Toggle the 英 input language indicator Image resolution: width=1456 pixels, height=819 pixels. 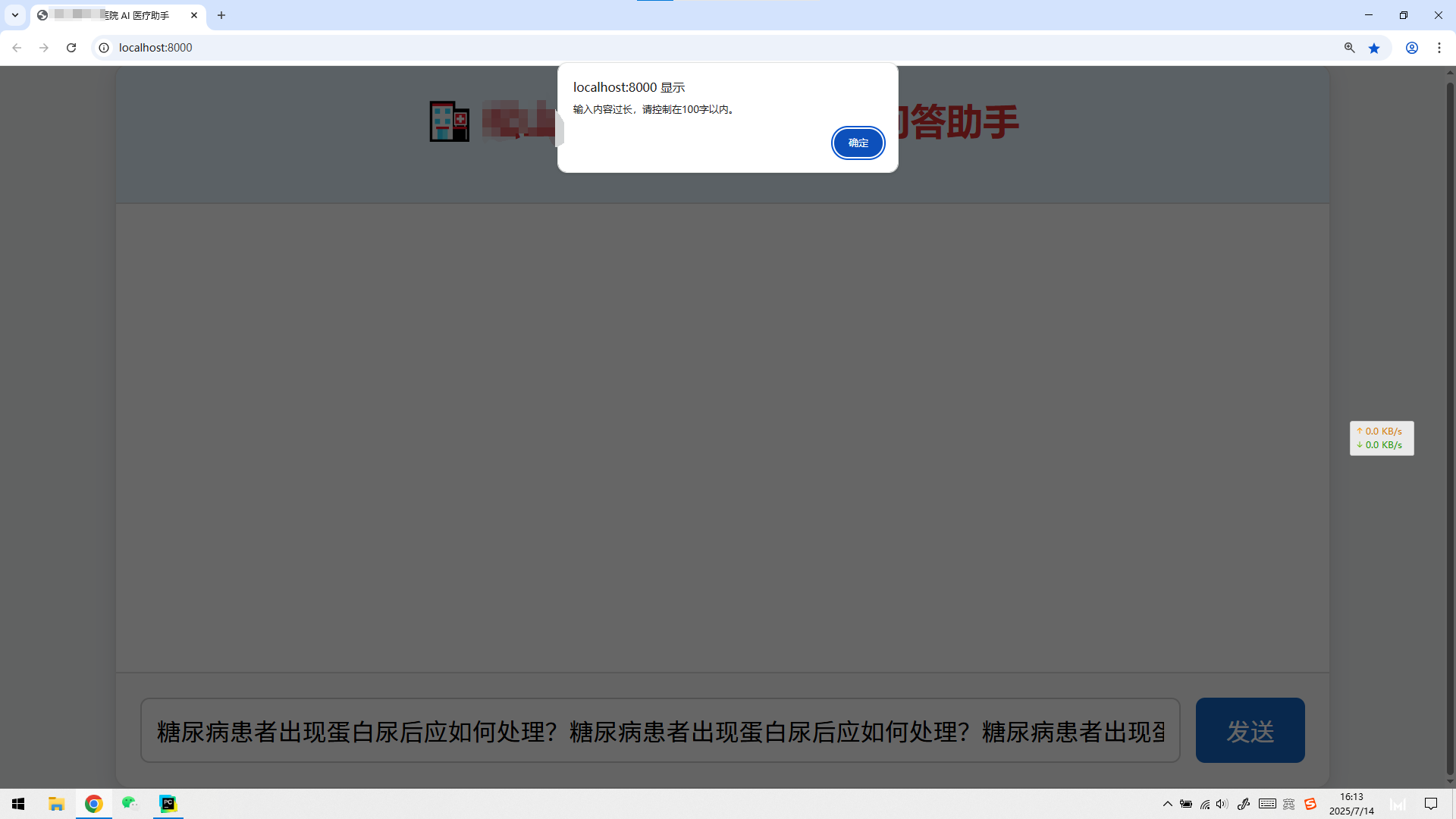pos(1289,804)
